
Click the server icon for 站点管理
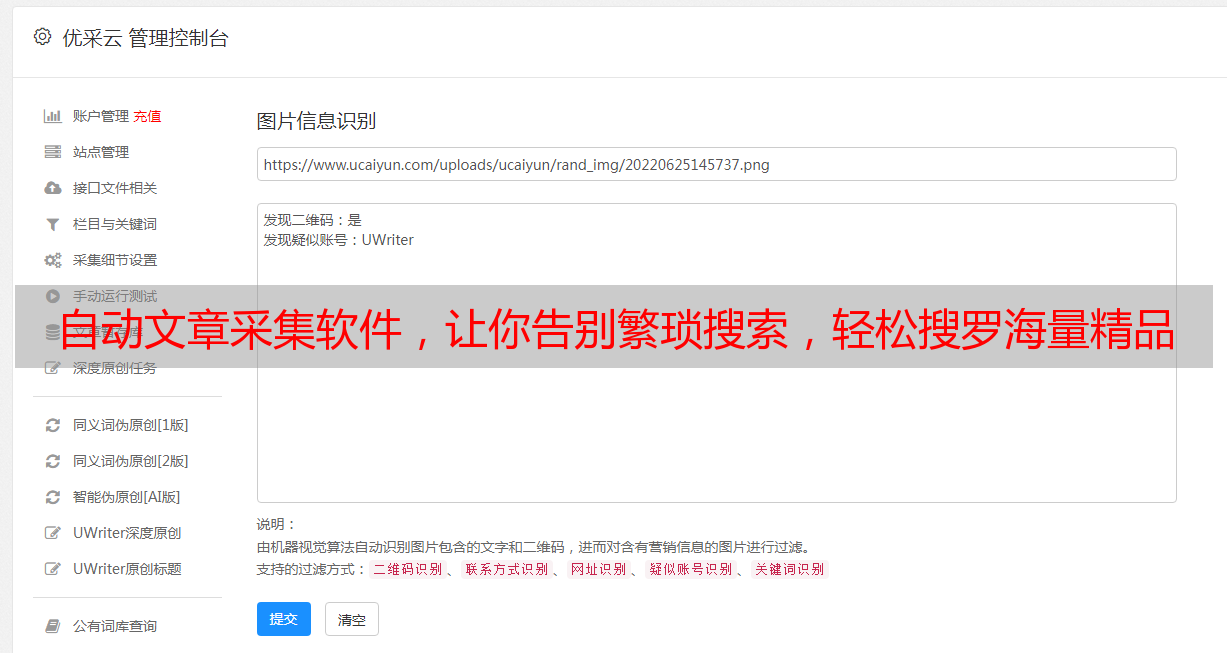(x=53, y=152)
